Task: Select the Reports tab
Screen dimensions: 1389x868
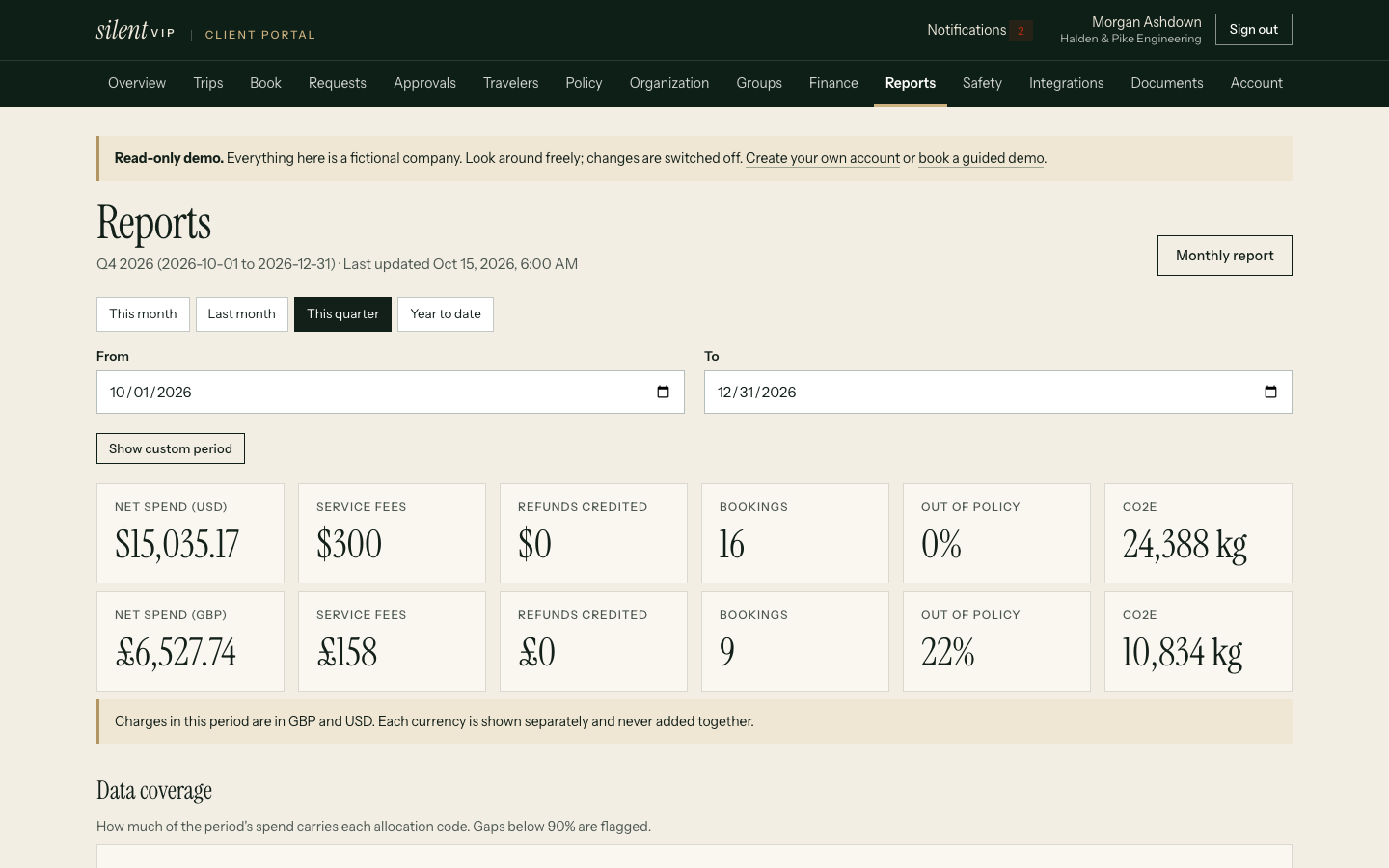Action: (x=911, y=83)
